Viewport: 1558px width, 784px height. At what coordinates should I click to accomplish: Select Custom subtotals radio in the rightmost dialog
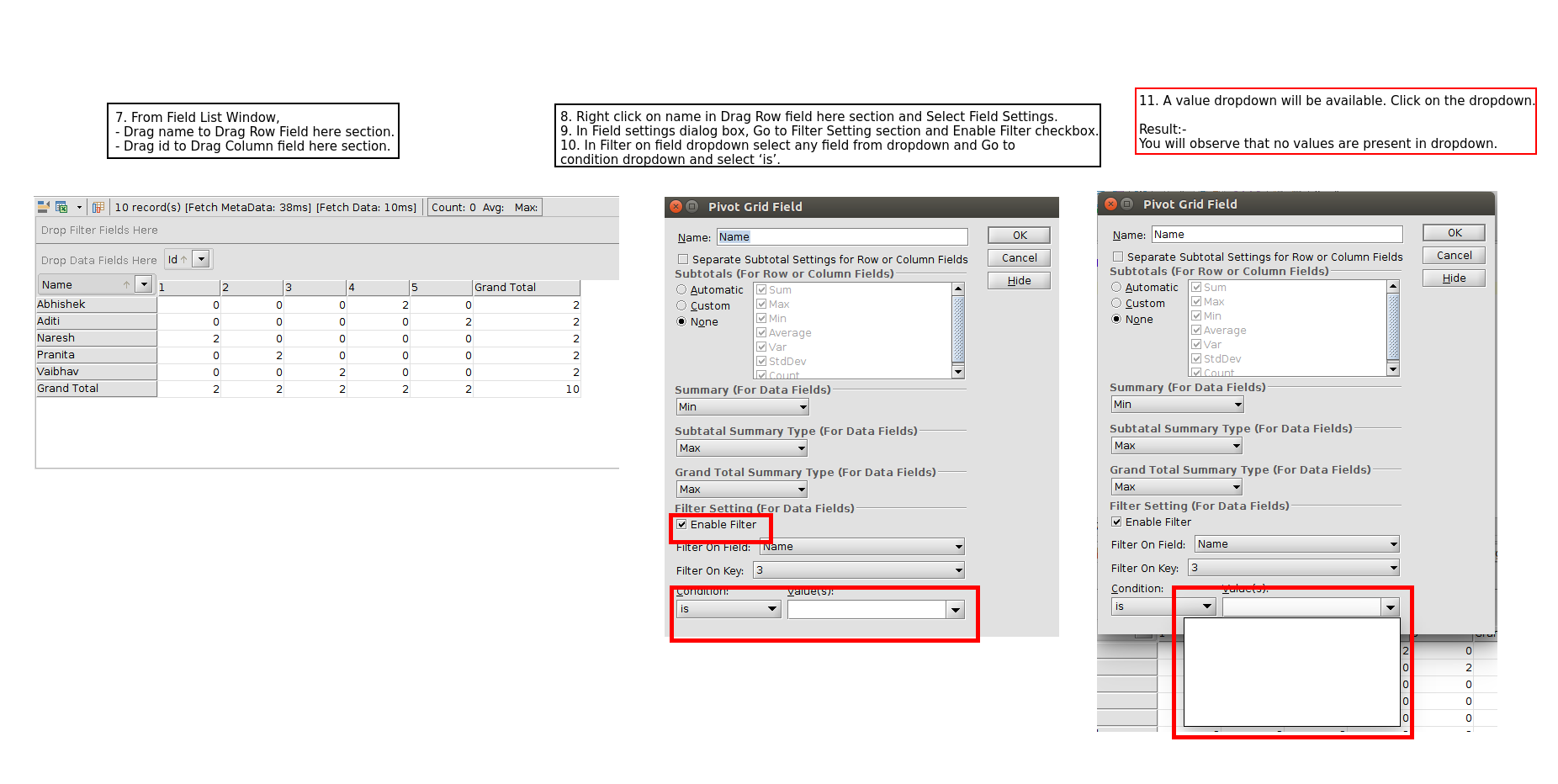click(x=1116, y=303)
